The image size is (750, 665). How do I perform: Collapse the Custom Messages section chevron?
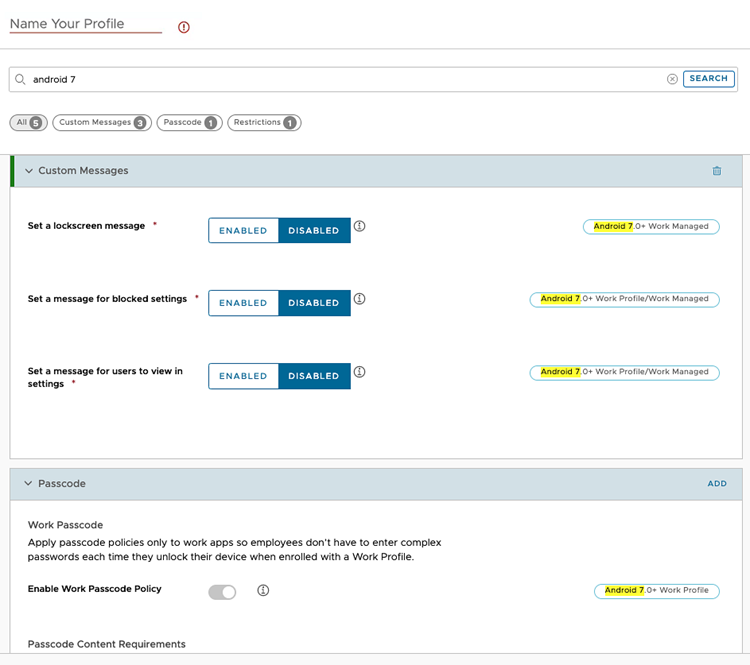pyautogui.click(x=29, y=171)
